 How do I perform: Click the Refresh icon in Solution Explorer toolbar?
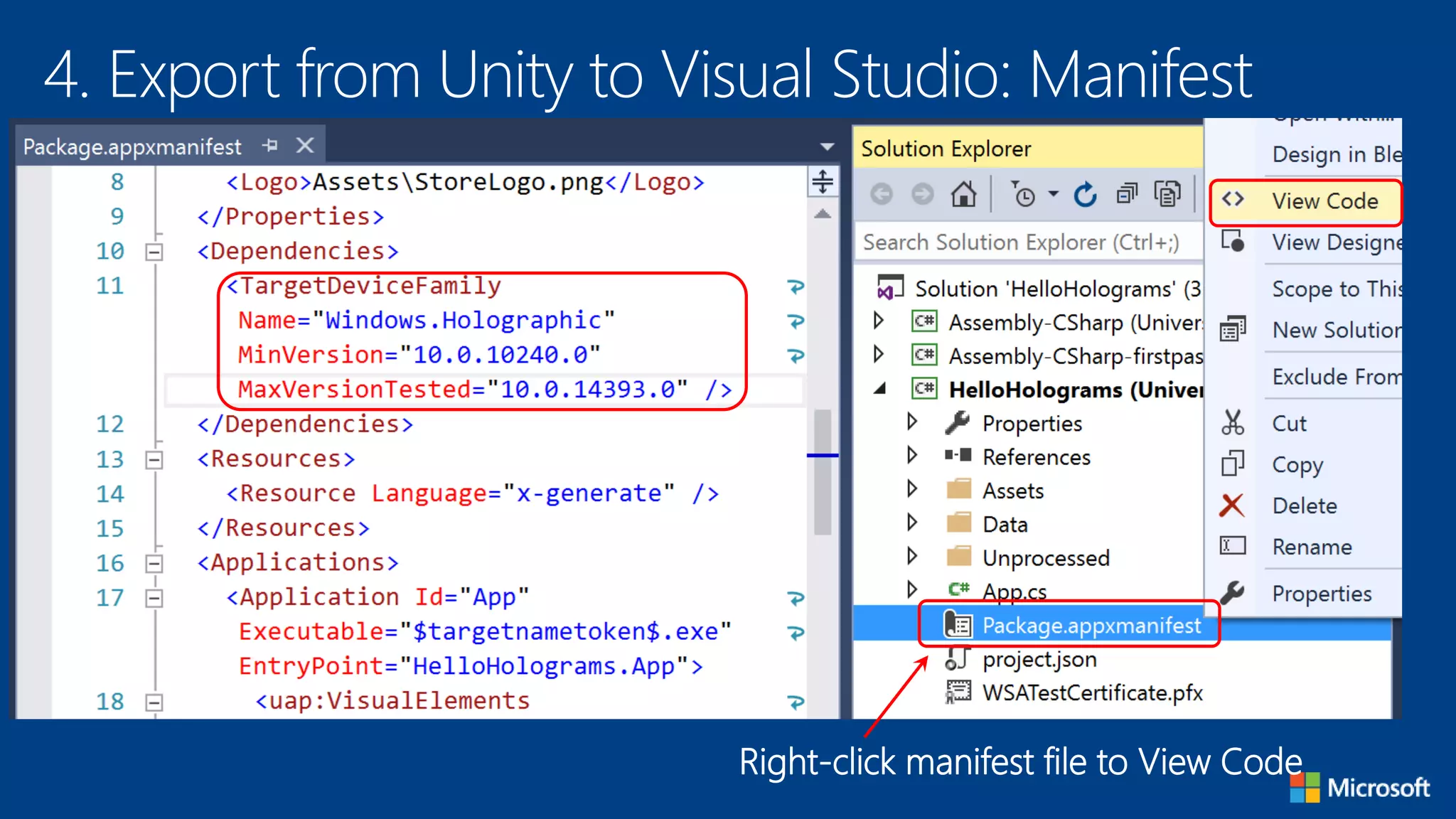tap(1086, 194)
